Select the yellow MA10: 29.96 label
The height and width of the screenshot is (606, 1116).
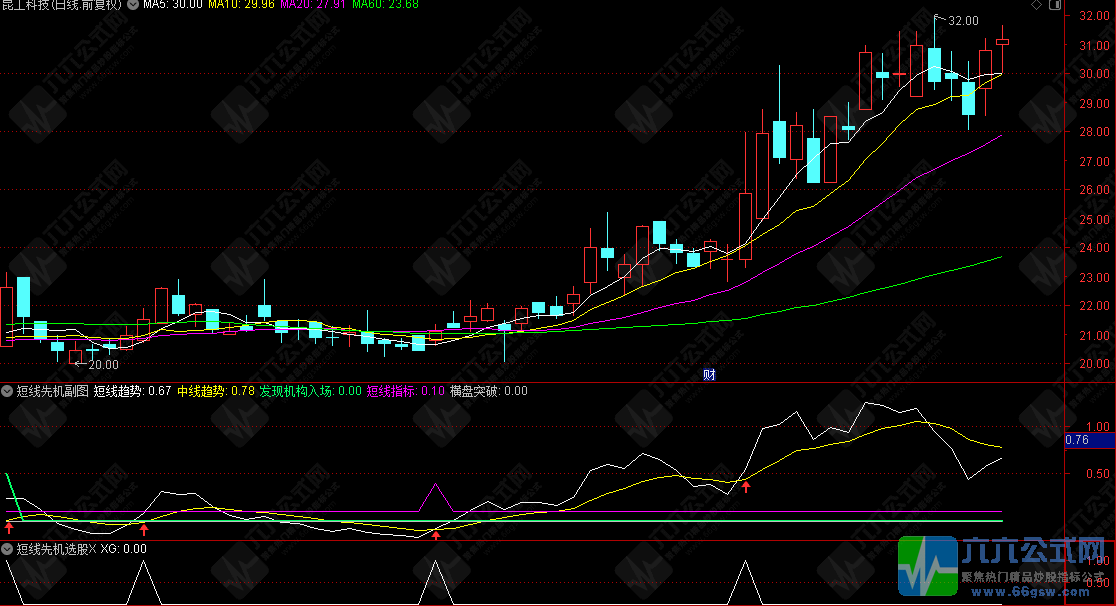(241, 4)
